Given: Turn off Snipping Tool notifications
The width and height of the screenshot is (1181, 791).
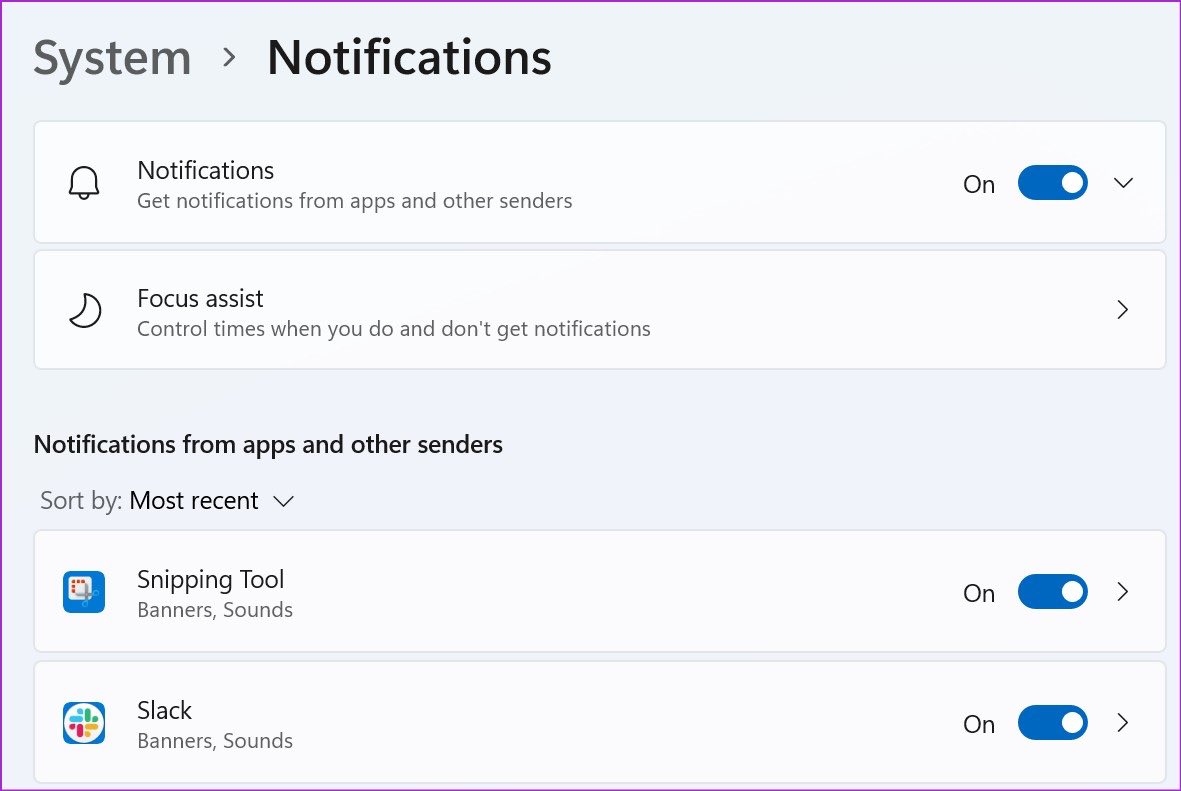Looking at the screenshot, I should pyautogui.click(x=1052, y=592).
